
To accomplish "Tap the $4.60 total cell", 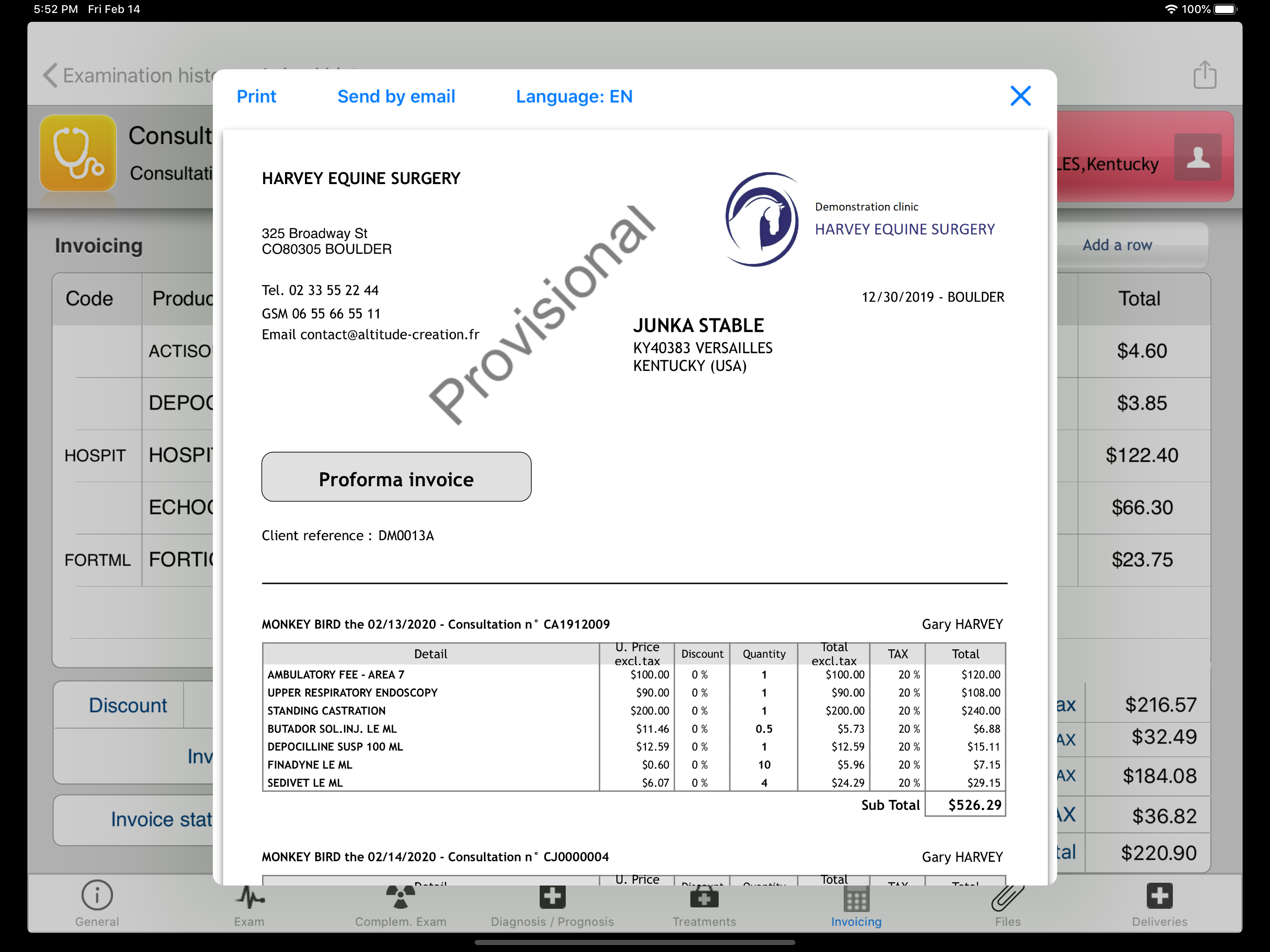I will (x=1142, y=351).
